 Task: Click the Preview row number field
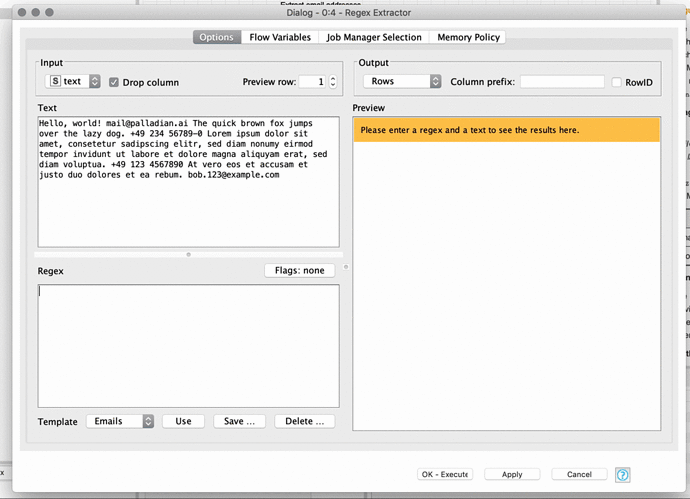click(312, 82)
